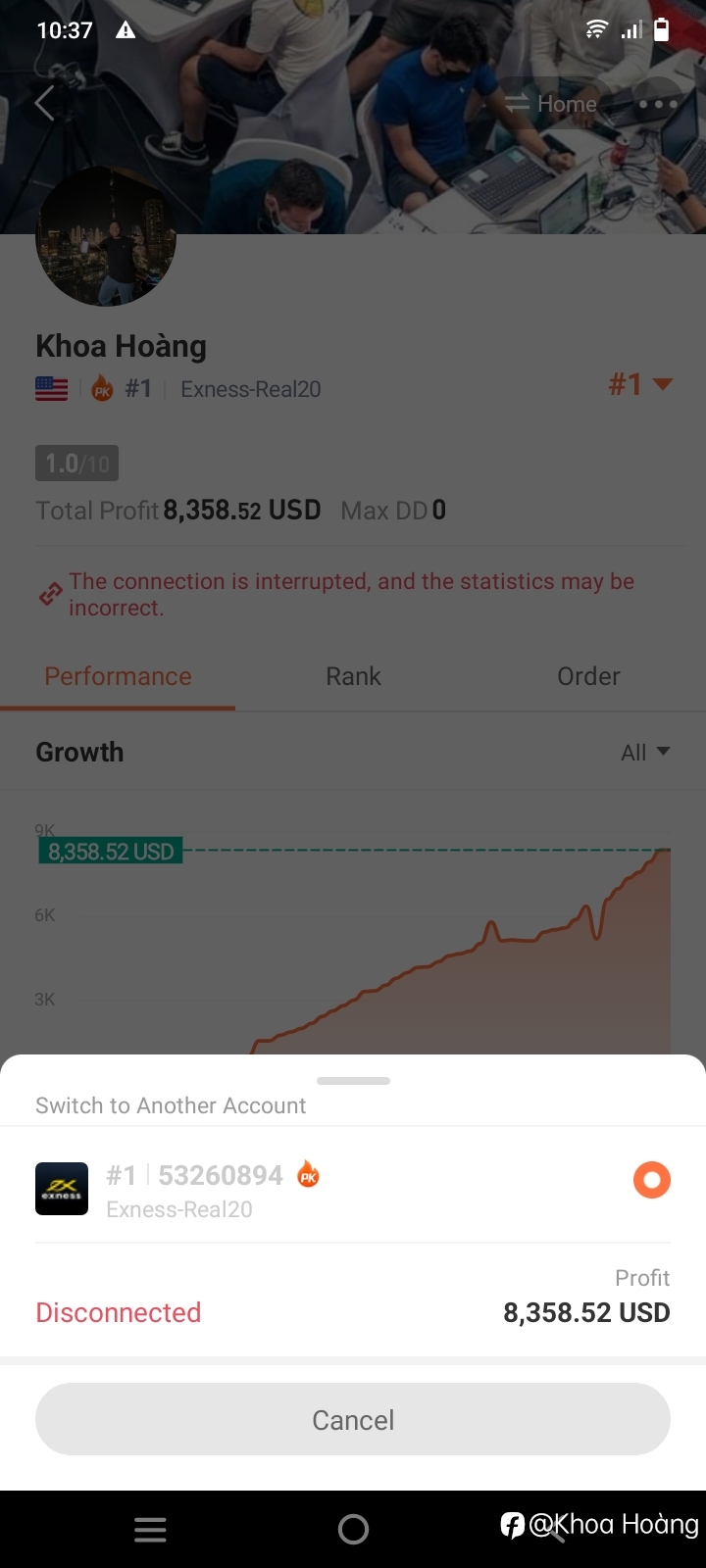
Task: Tap the 1.0/10 rating badge
Action: pos(76,464)
